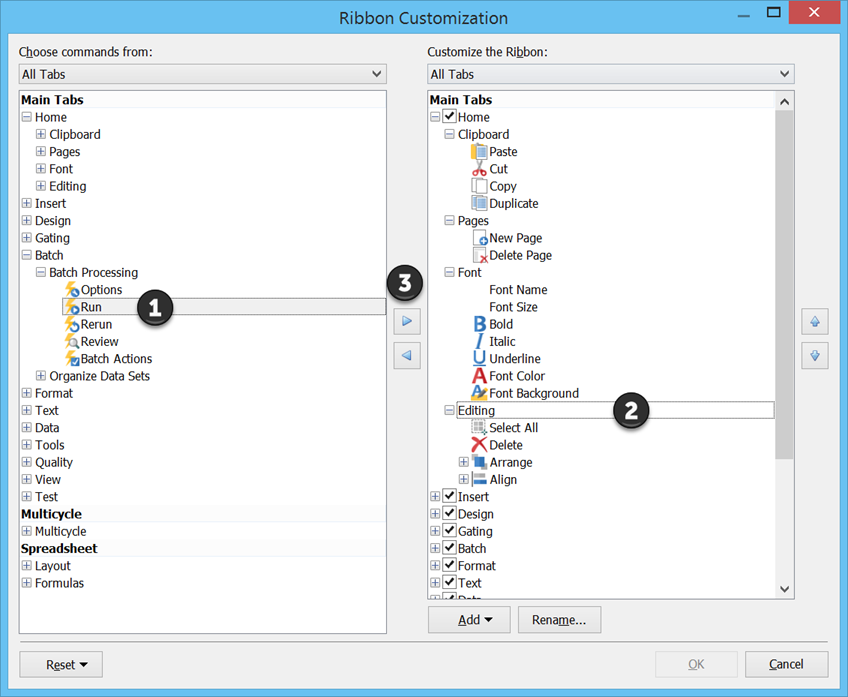This screenshot has width=848, height=697.
Task: Expand the Arrange group in right tree
Action: coord(463,462)
